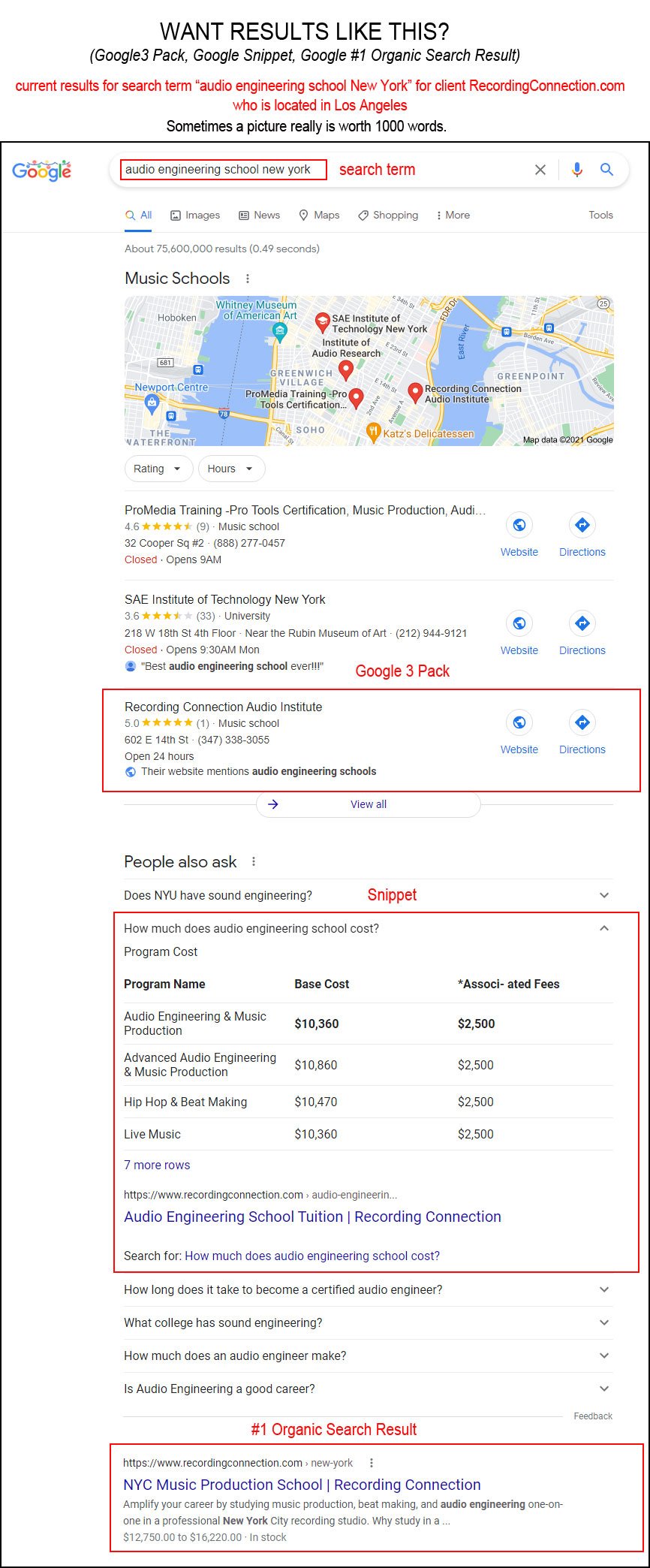This screenshot has height=1568, width=650.
Task: Click the Recording Connection Audio Institute pin
Action: point(414,392)
